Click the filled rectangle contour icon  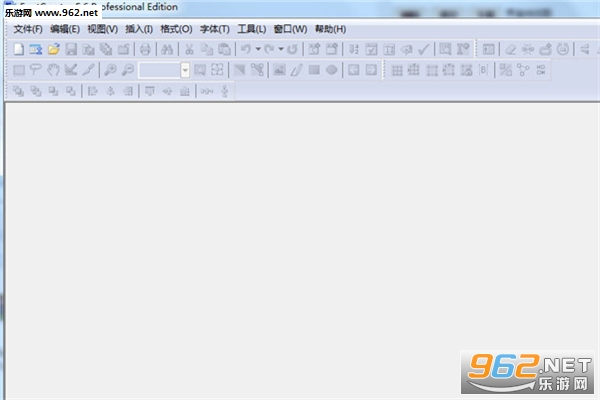(314, 70)
